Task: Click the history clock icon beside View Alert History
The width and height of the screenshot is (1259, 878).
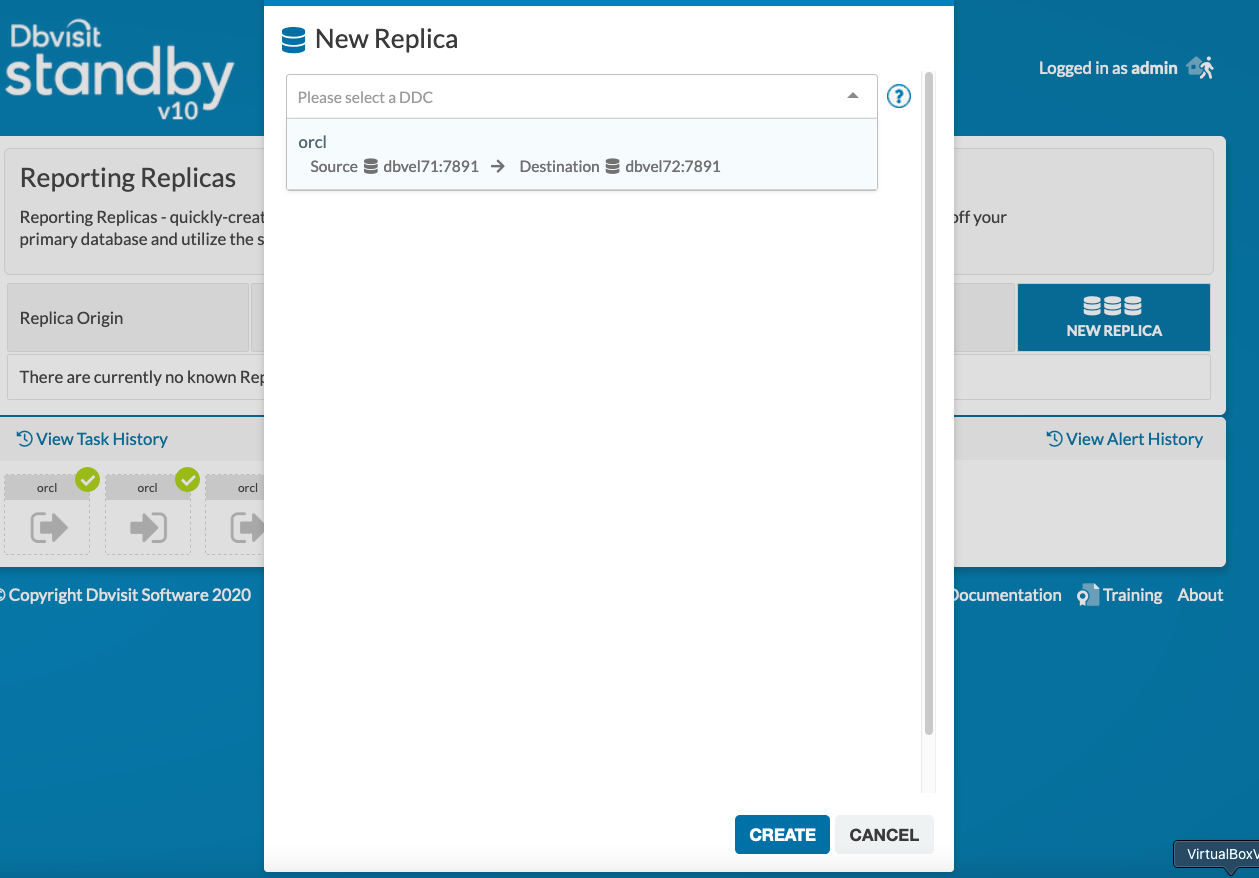Action: (1054, 439)
